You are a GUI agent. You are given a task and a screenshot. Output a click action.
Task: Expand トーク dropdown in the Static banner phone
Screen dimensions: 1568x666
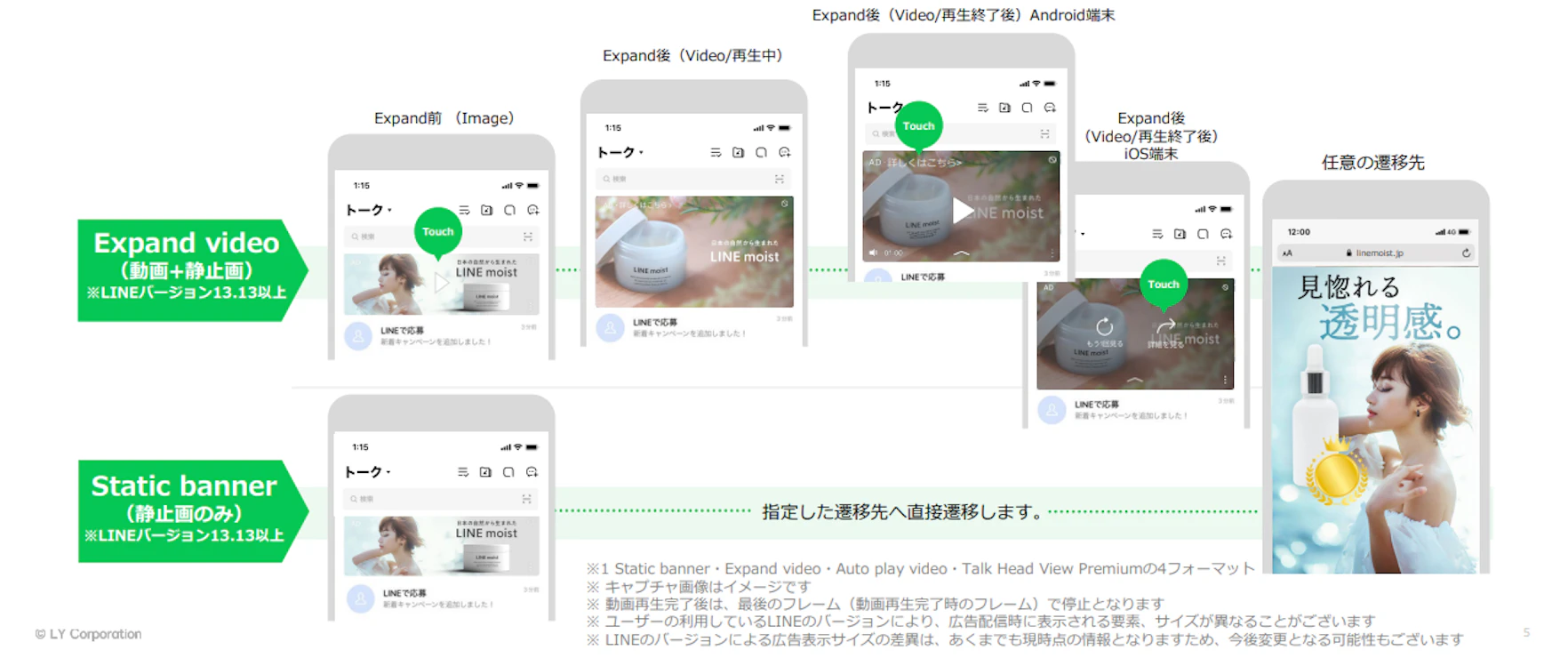tap(368, 472)
